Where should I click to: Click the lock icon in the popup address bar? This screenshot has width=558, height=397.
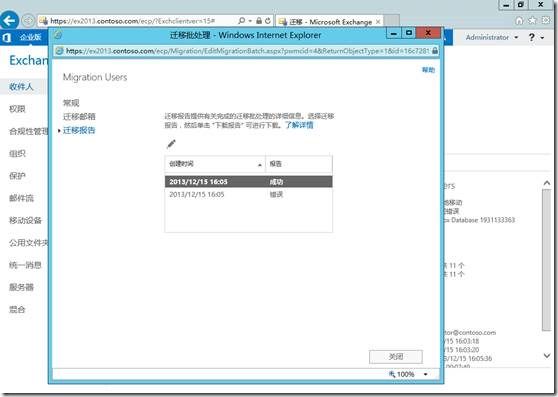tap(435, 51)
